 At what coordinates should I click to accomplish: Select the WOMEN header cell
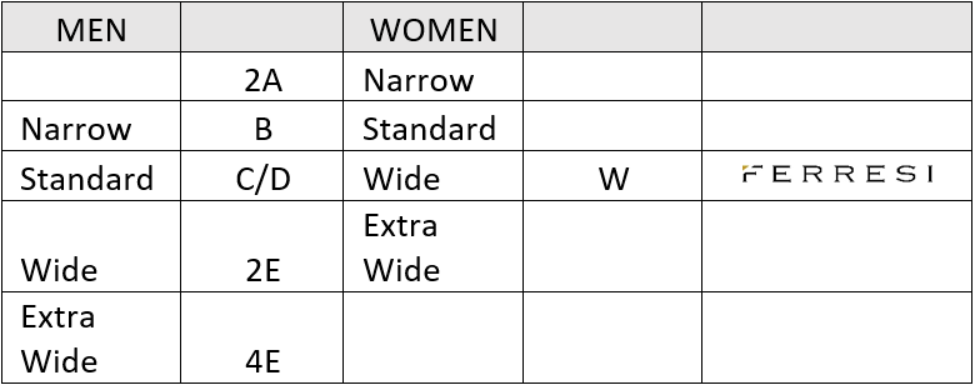coord(433,27)
